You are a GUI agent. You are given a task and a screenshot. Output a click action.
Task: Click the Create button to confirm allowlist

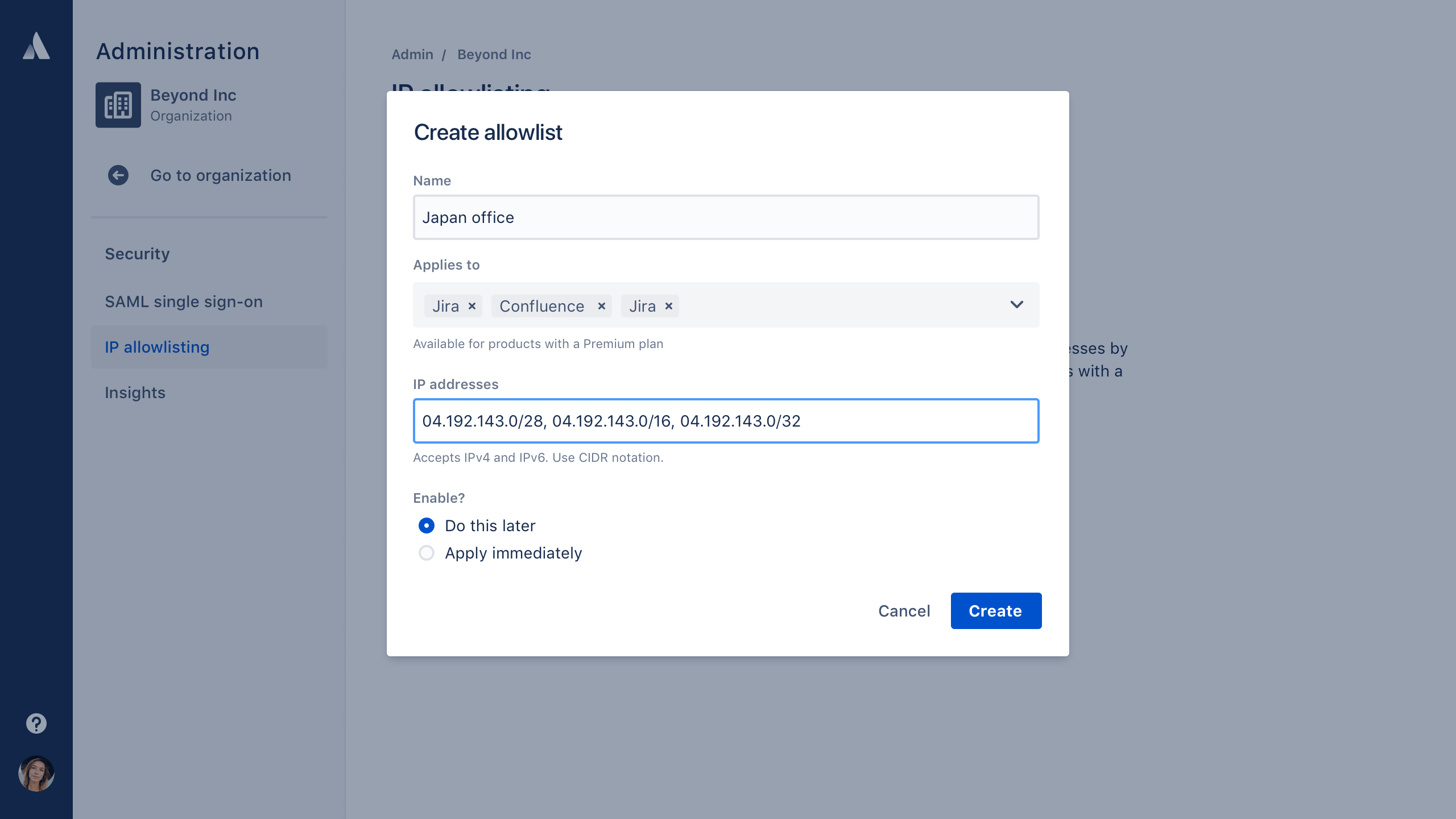(x=995, y=611)
